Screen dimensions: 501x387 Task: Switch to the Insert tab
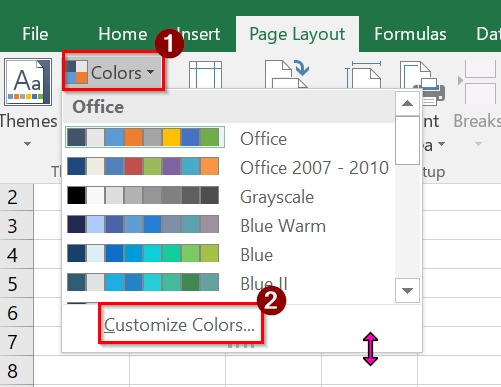pyautogui.click(x=199, y=34)
